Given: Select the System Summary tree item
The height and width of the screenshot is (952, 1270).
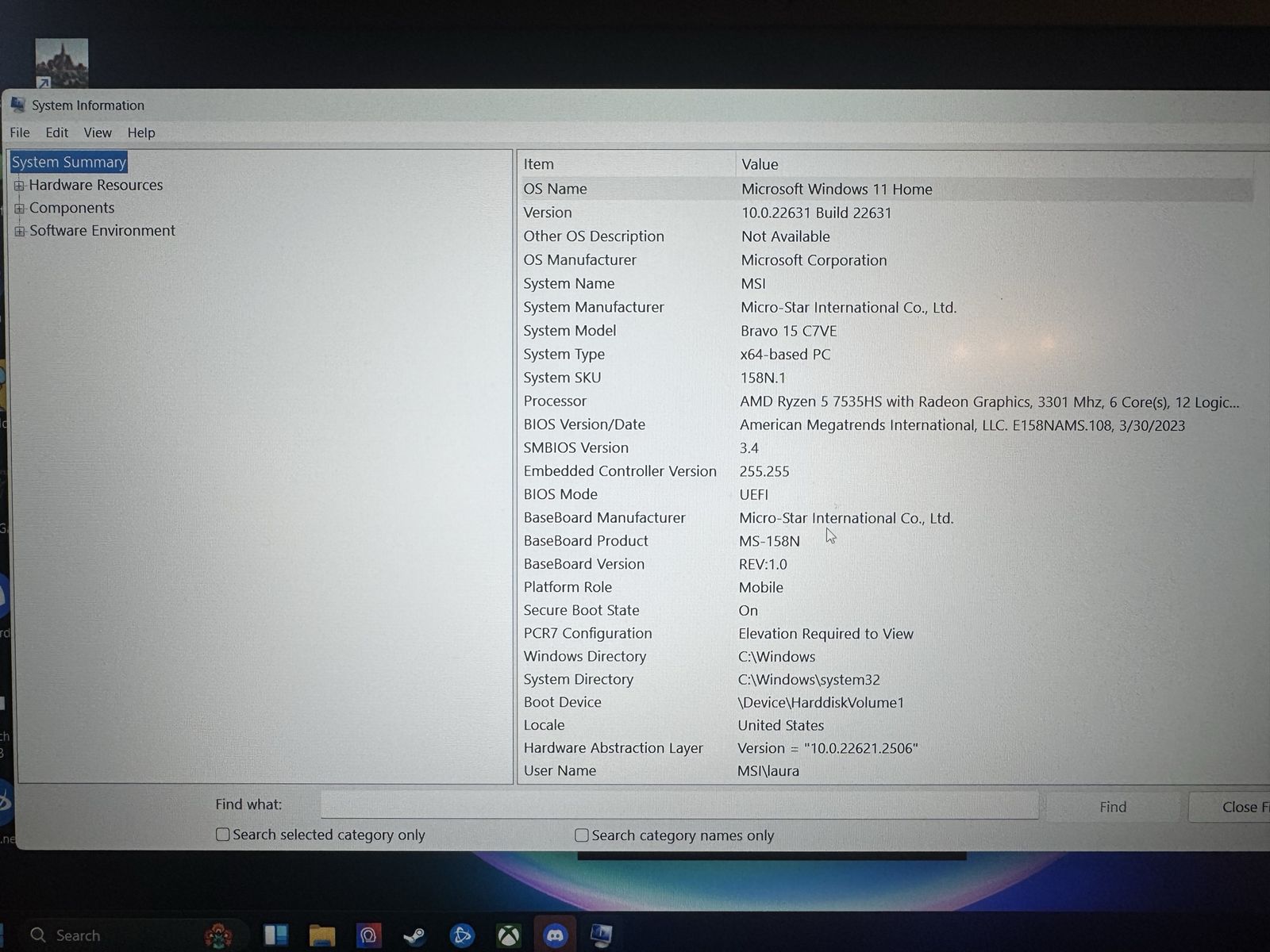Looking at the screenshot, I should click(69, 162).
